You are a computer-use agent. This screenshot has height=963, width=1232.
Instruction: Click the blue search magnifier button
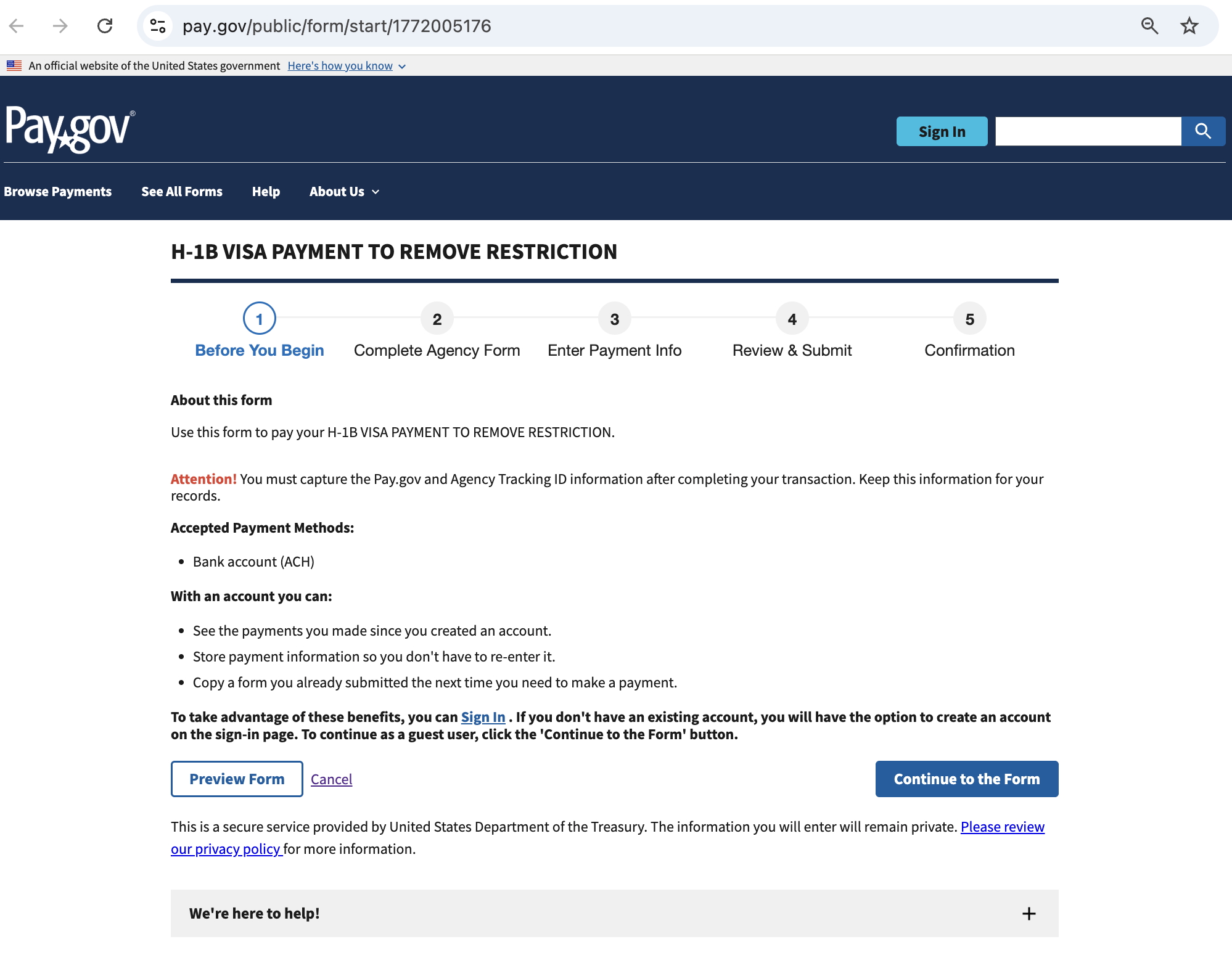pos(1202,131)
